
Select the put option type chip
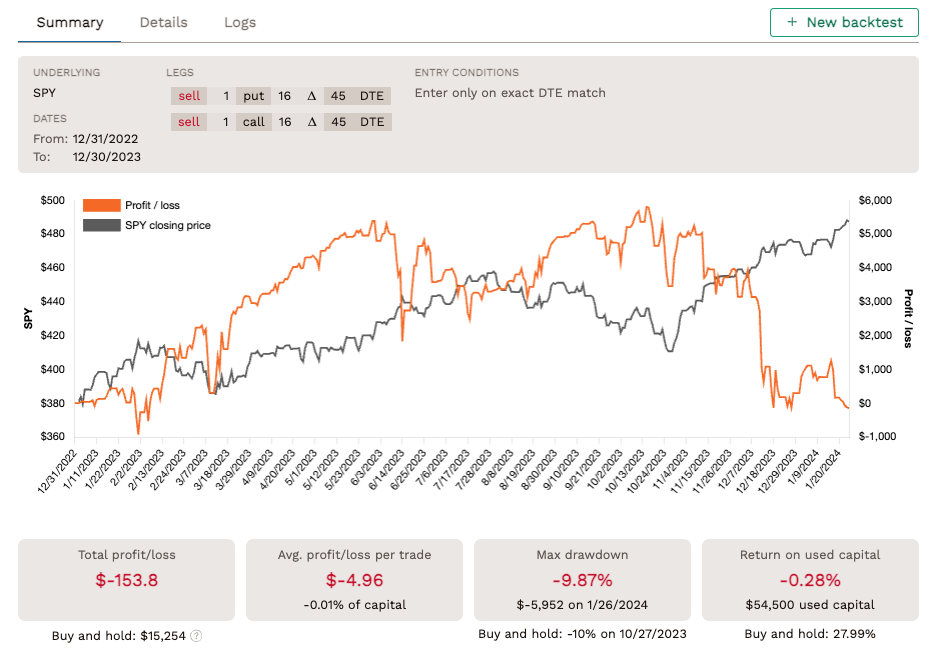tap(254, 96)
